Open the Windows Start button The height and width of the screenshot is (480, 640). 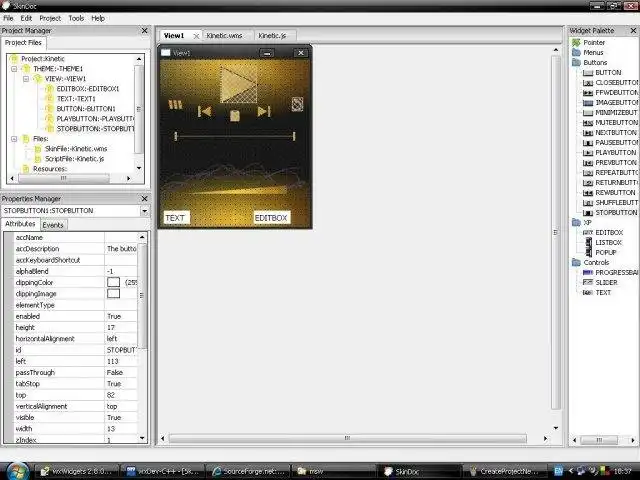click(x=17, y=471)
